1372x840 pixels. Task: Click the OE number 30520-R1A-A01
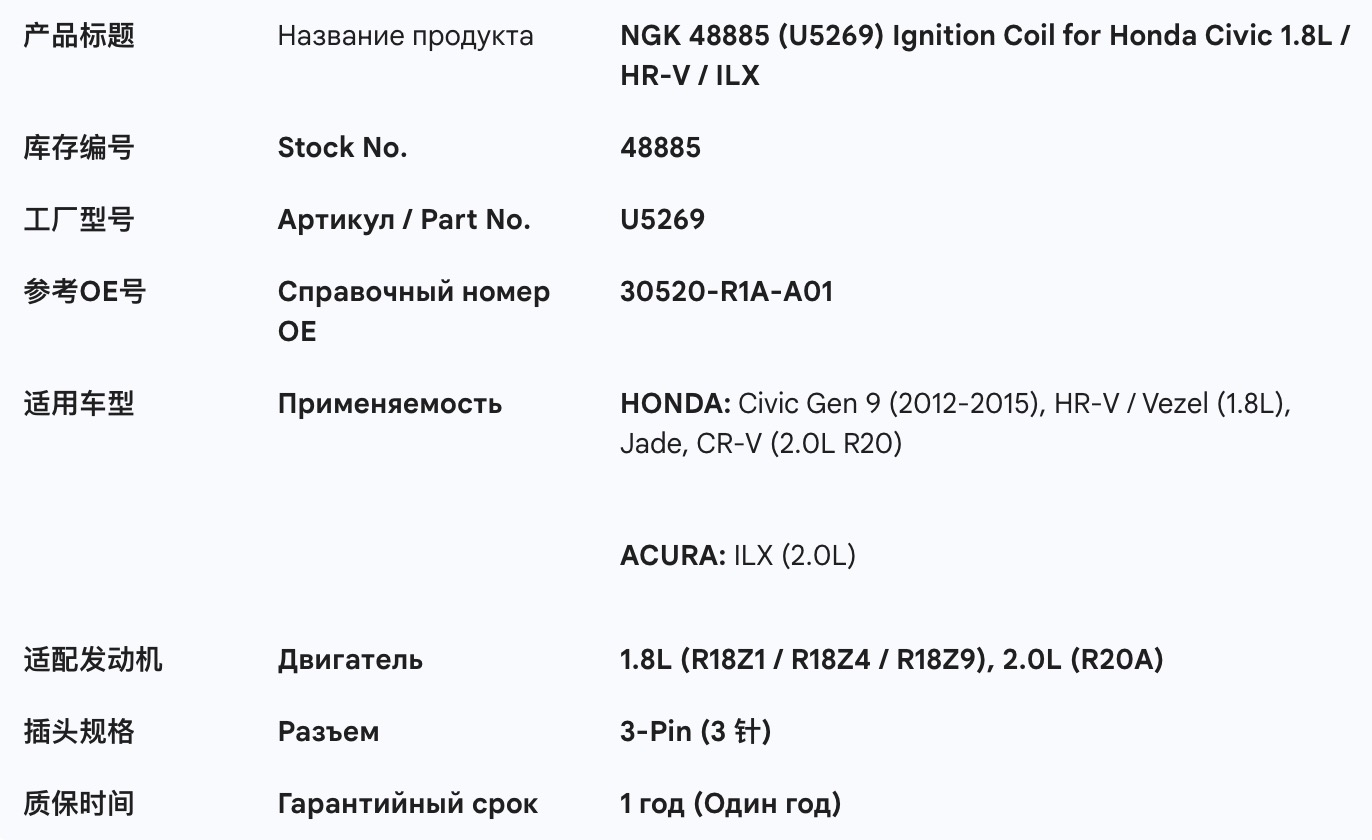coord(726,292)
